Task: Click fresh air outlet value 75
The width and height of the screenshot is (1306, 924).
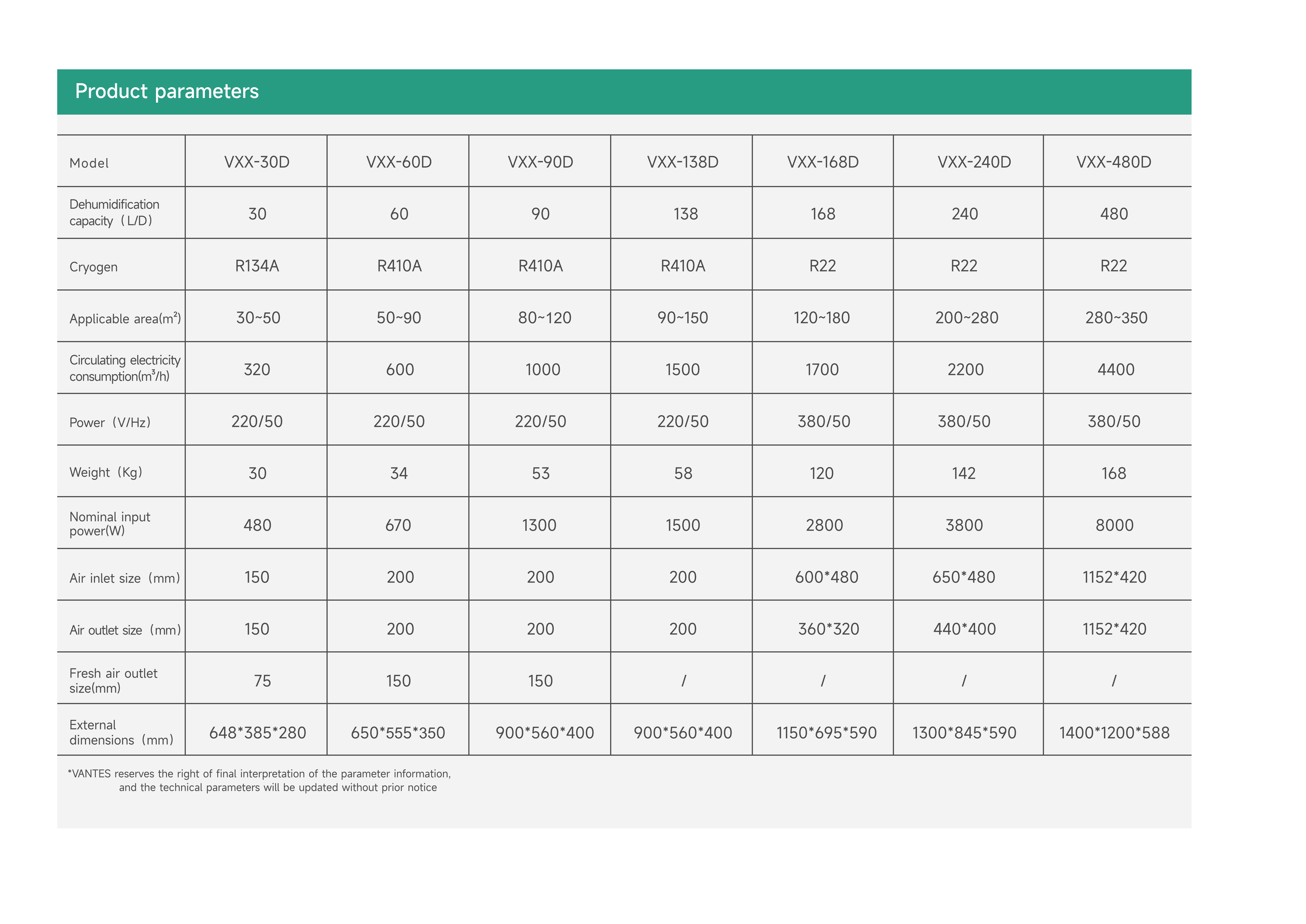Action: point(262,681)
